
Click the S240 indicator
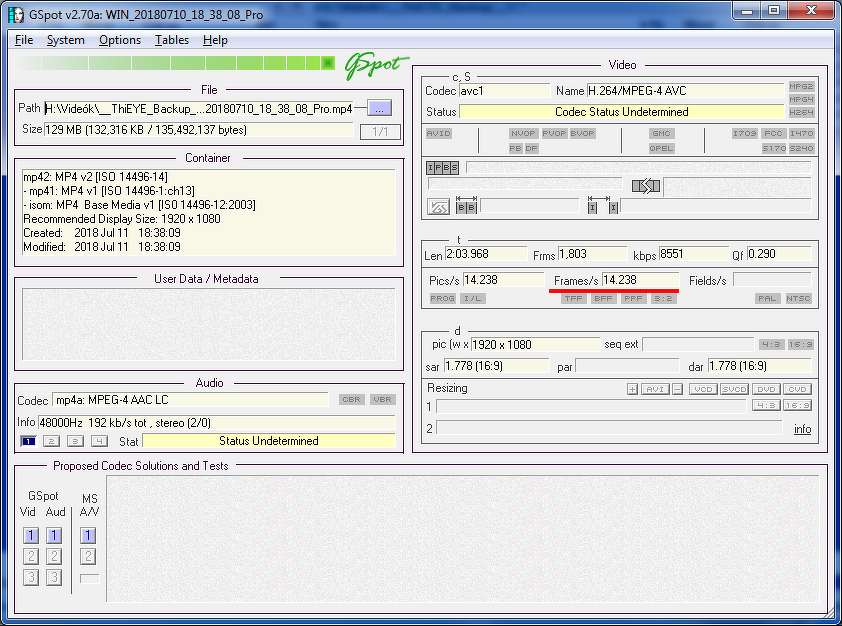pos(802,148)
